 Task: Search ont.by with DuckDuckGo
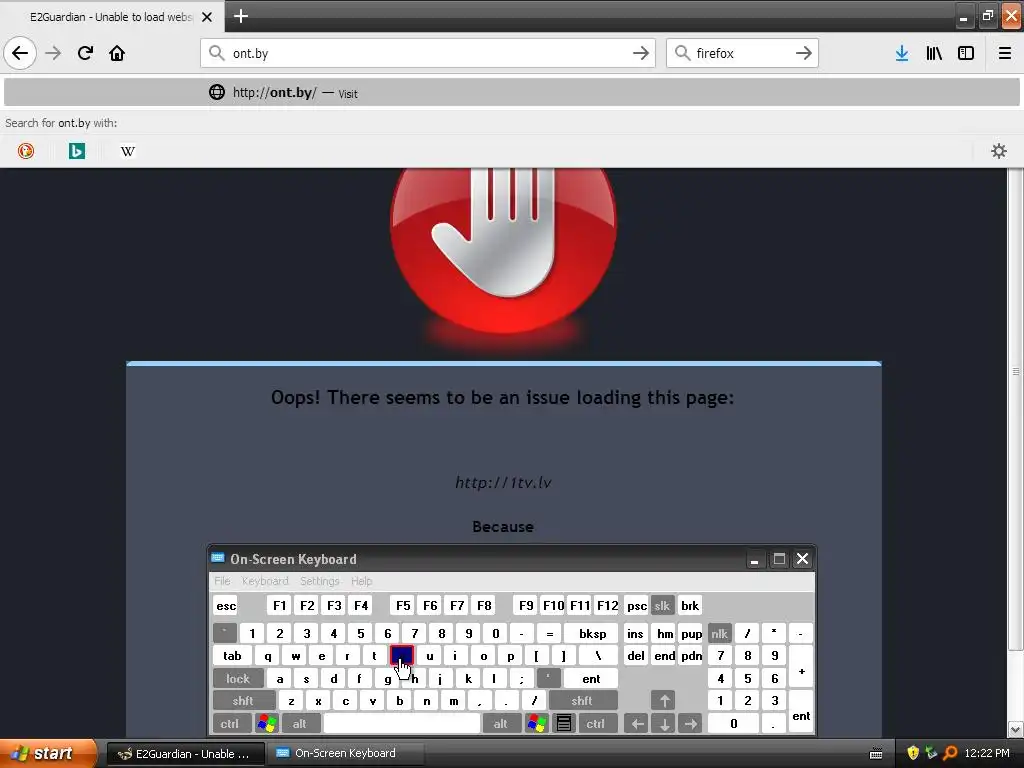pyautogui.click(x=25, y=151)
